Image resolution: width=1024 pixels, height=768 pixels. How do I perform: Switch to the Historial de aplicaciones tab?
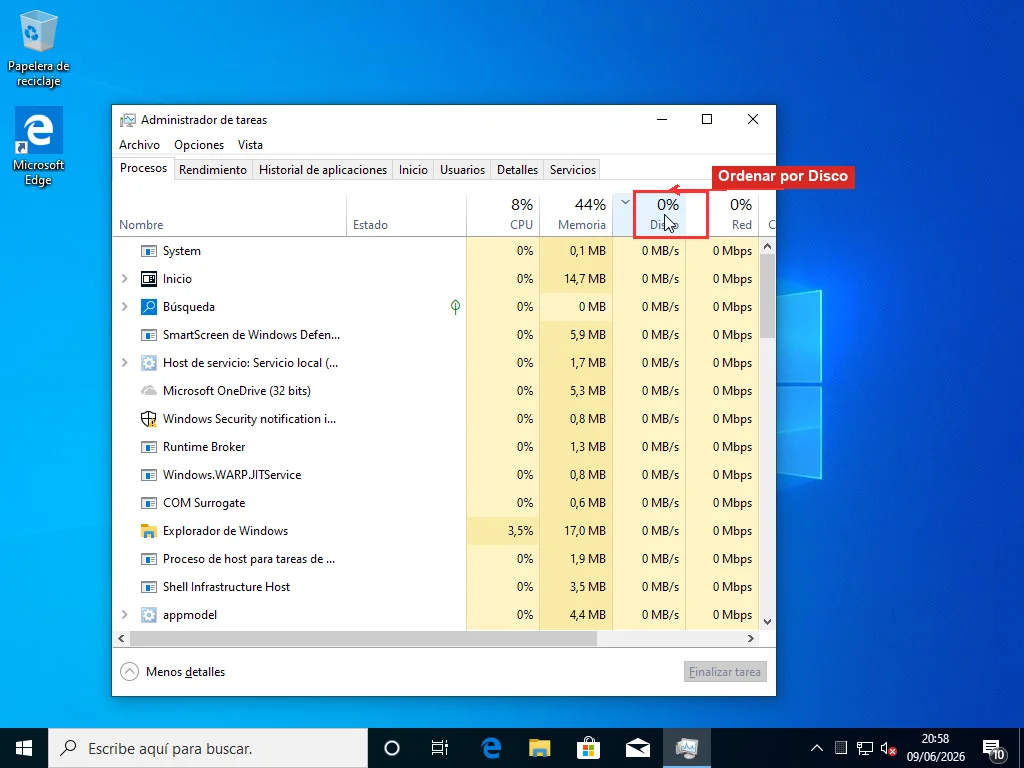323,170
